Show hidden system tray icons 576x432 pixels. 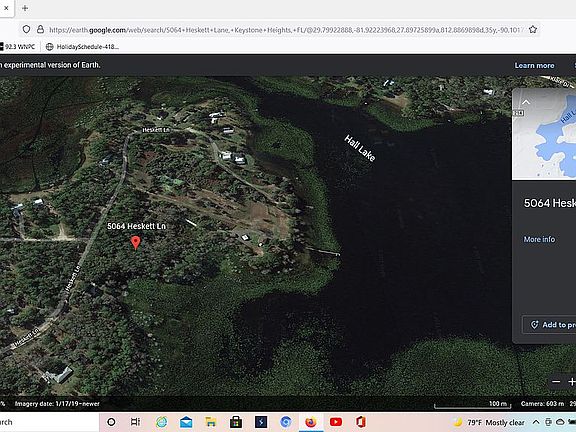pyautogui.click(x=536, y=422)
